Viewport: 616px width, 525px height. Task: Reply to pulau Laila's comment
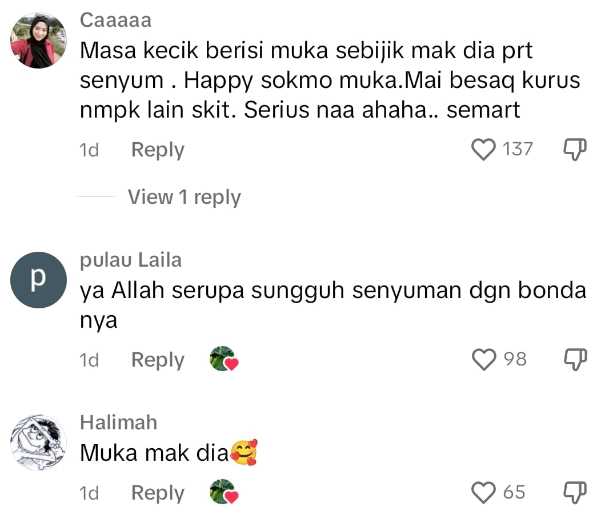click(158, 360)
